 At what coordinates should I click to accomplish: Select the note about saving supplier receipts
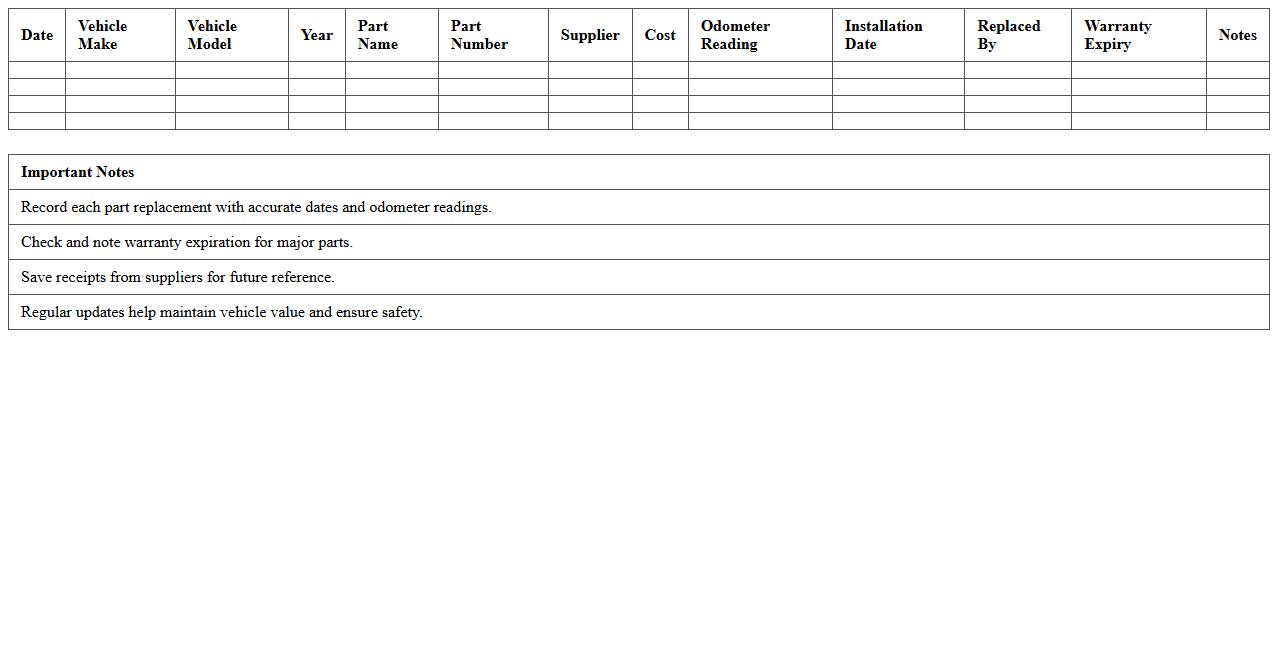tap(178, 277)
